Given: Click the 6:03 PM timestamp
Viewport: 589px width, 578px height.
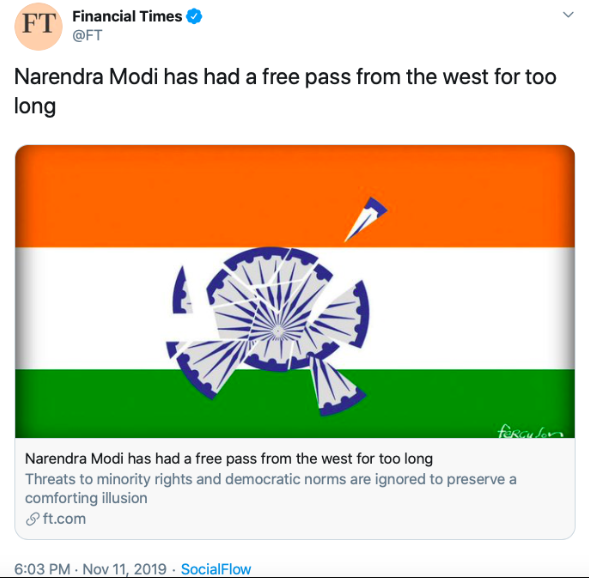Looking at the screenshot, I should pos(42,569).
